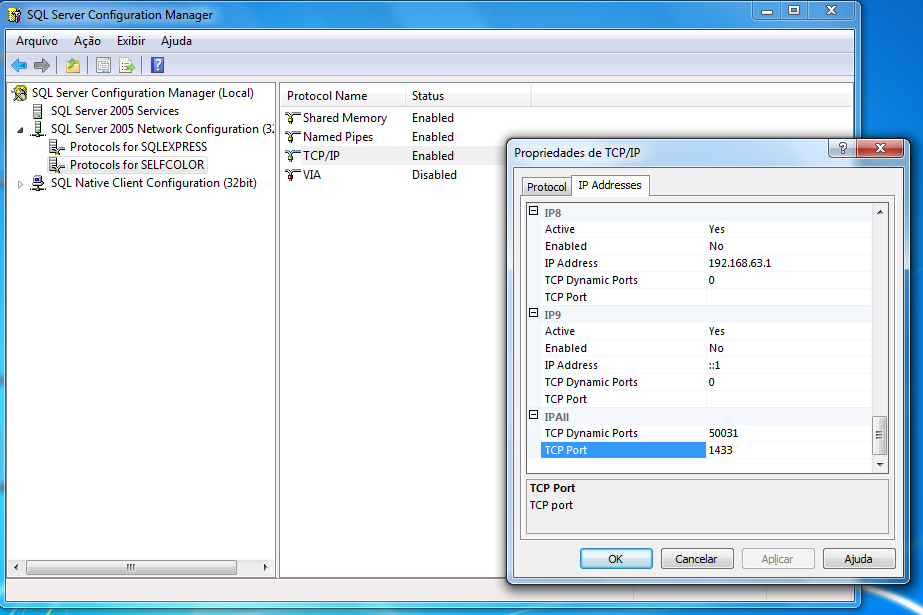Select the Named Pipes protocol row

pos(338,137)
